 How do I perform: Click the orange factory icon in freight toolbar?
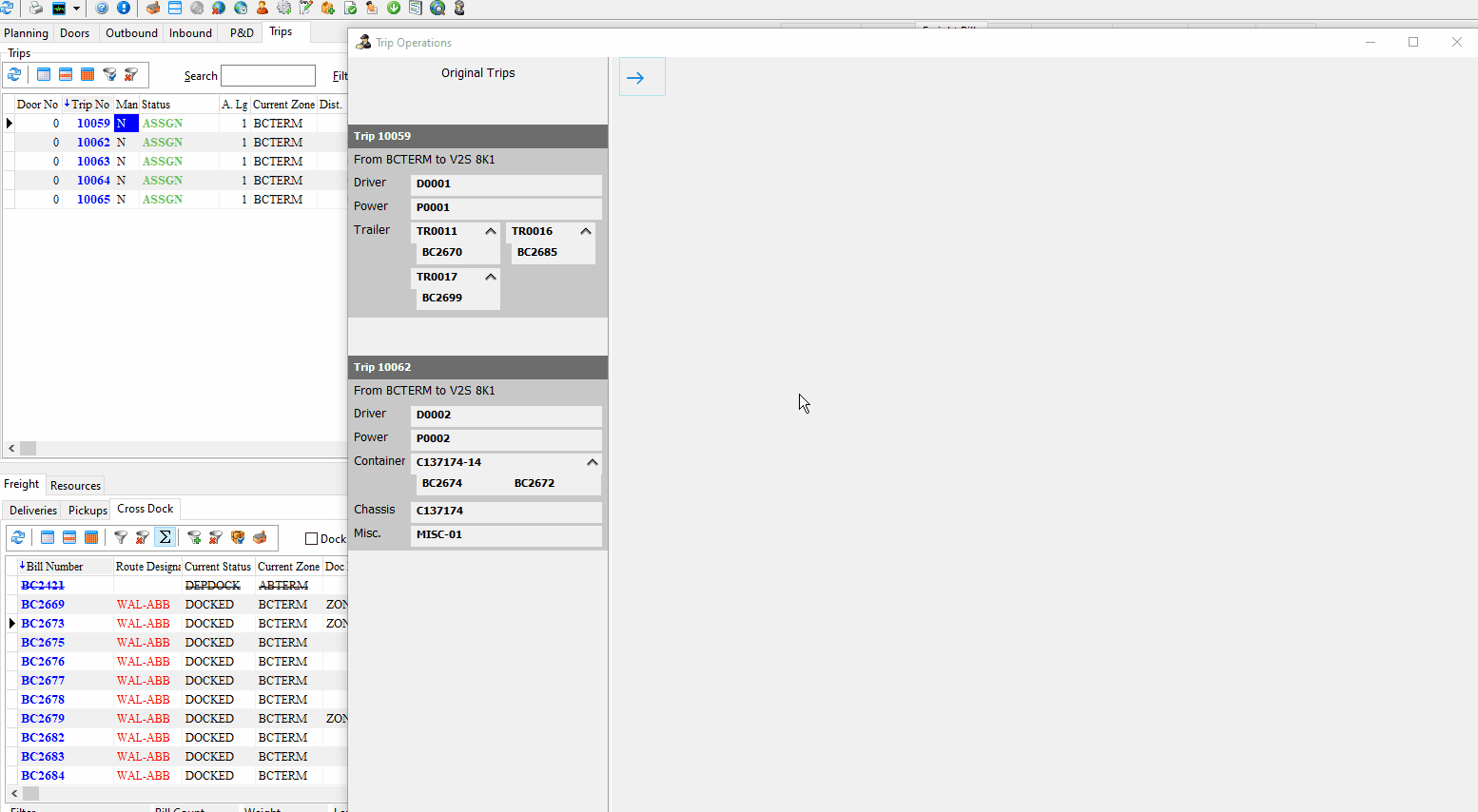pyautogui.click(x=260, y=537)
